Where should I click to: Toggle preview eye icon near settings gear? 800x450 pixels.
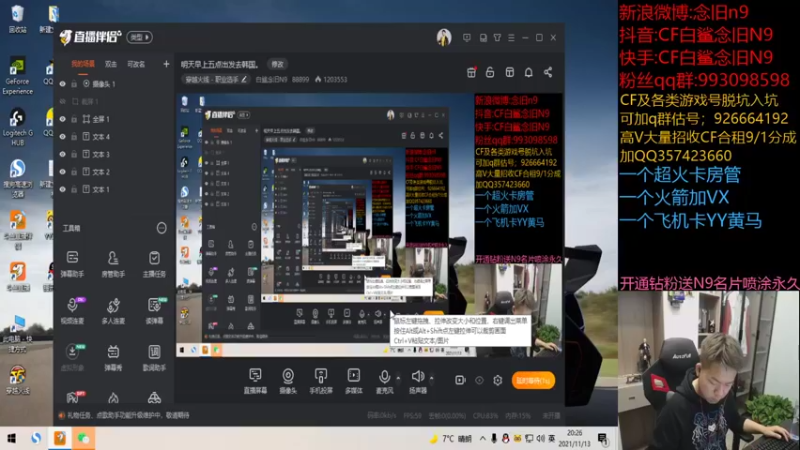click(x=479, y=380)
